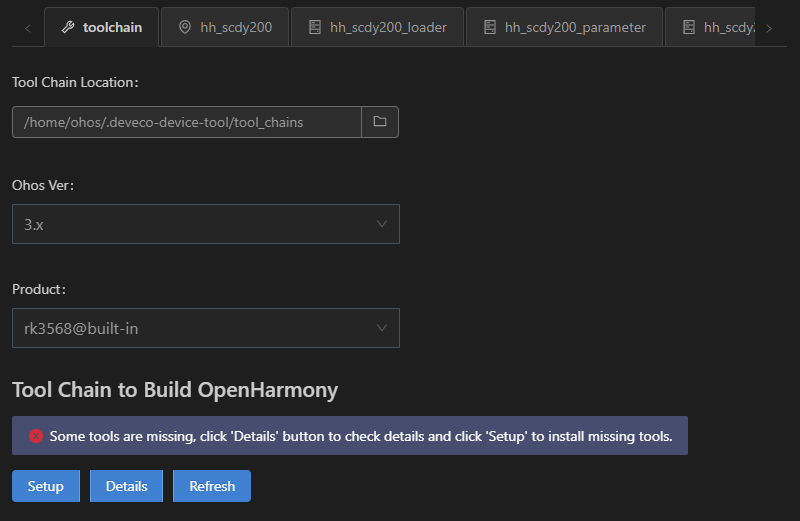This screenshot has width=800, height=521.
Task: Click the Setup button
Action: tap(46, 486)
